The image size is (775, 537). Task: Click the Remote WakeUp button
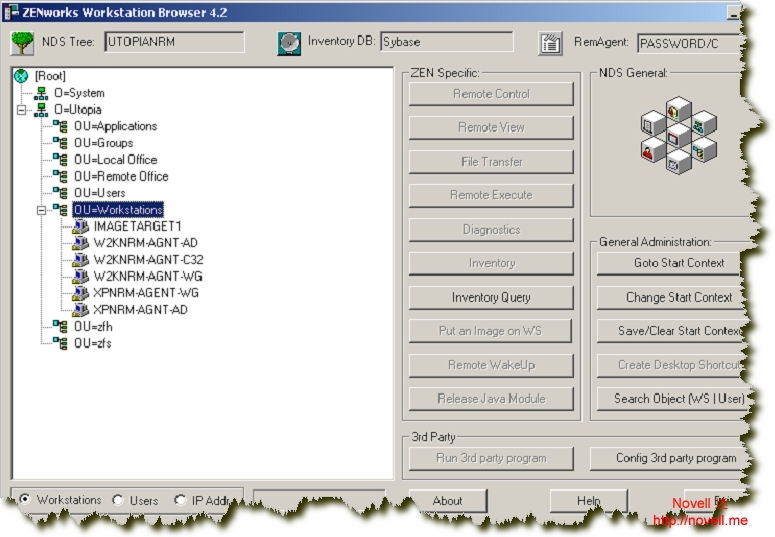(x=491, y=365)
